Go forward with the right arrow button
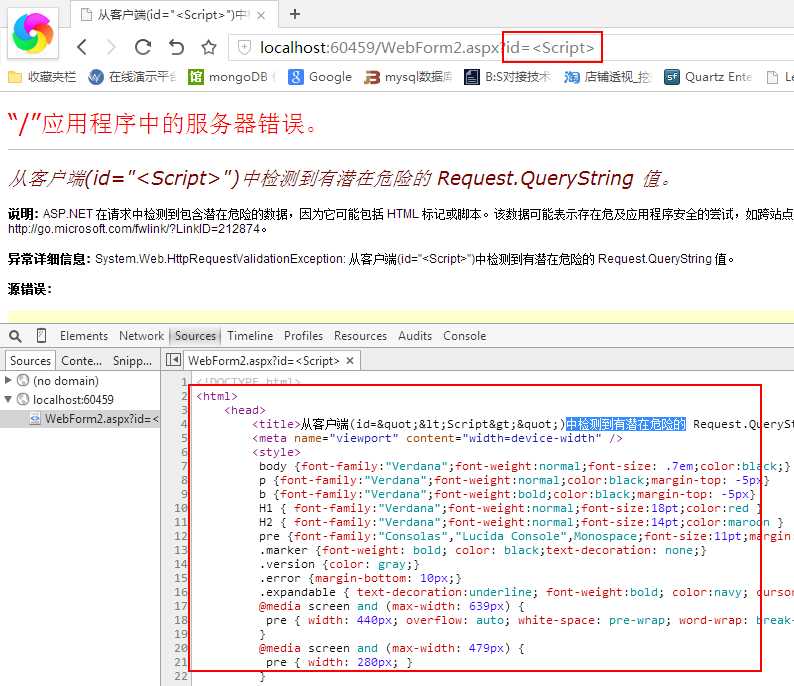794x686 pixels. tap(111, 47)
